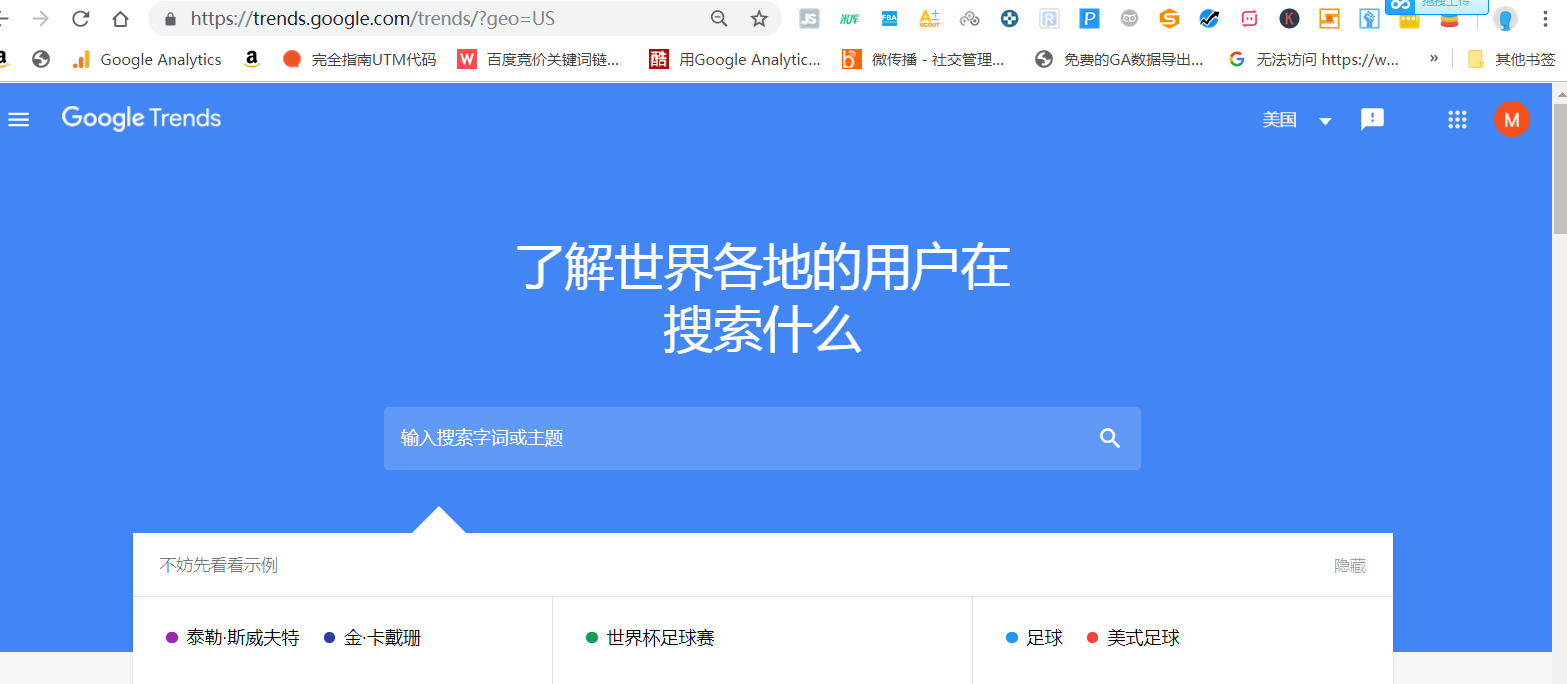This screenshot has width=1567, height=684.
Task: Open the Google Analytics bookmark
Action: point(147,60)
